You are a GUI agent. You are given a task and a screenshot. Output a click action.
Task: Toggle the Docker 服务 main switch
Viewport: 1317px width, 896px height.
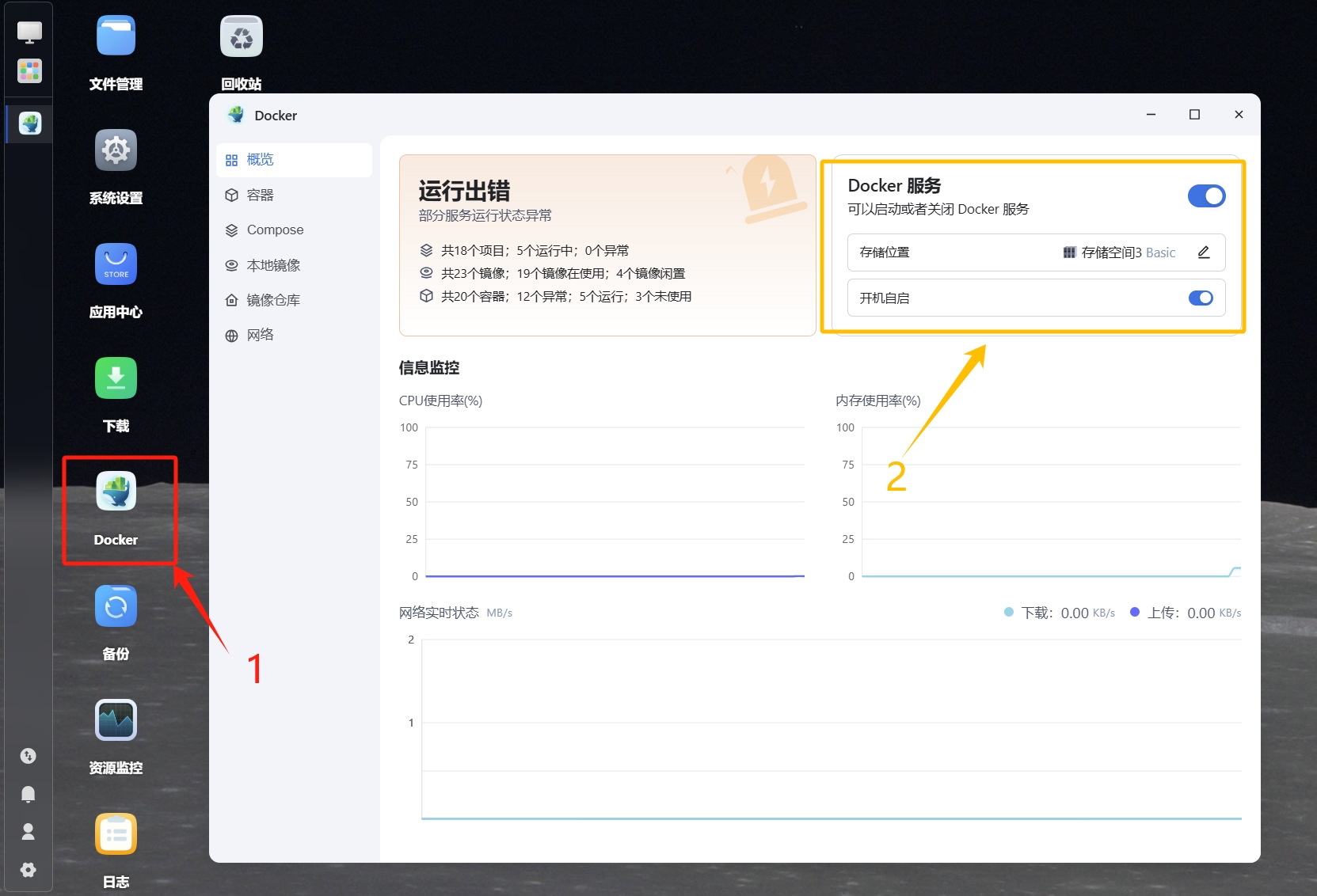(x=1206, y=196)
